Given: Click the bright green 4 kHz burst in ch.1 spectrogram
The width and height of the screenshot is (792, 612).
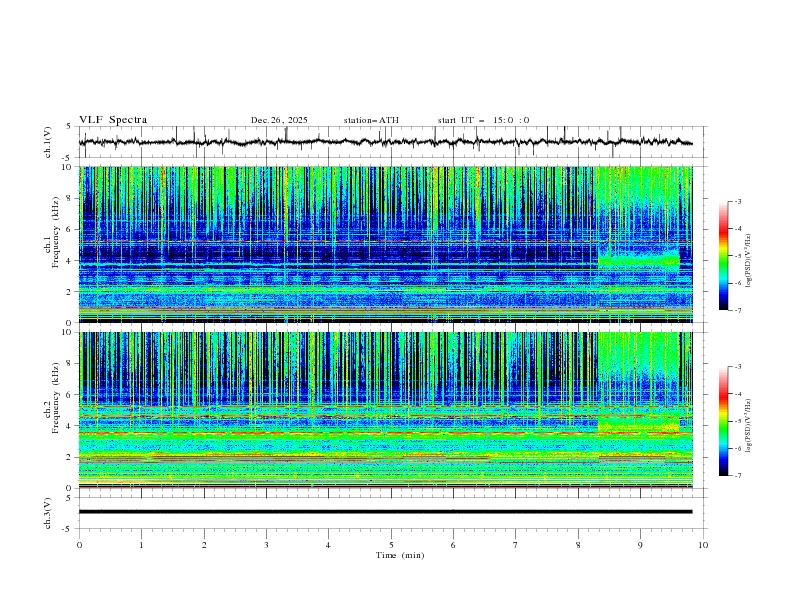Looking at the screenshot, I should tap(639, 260).
